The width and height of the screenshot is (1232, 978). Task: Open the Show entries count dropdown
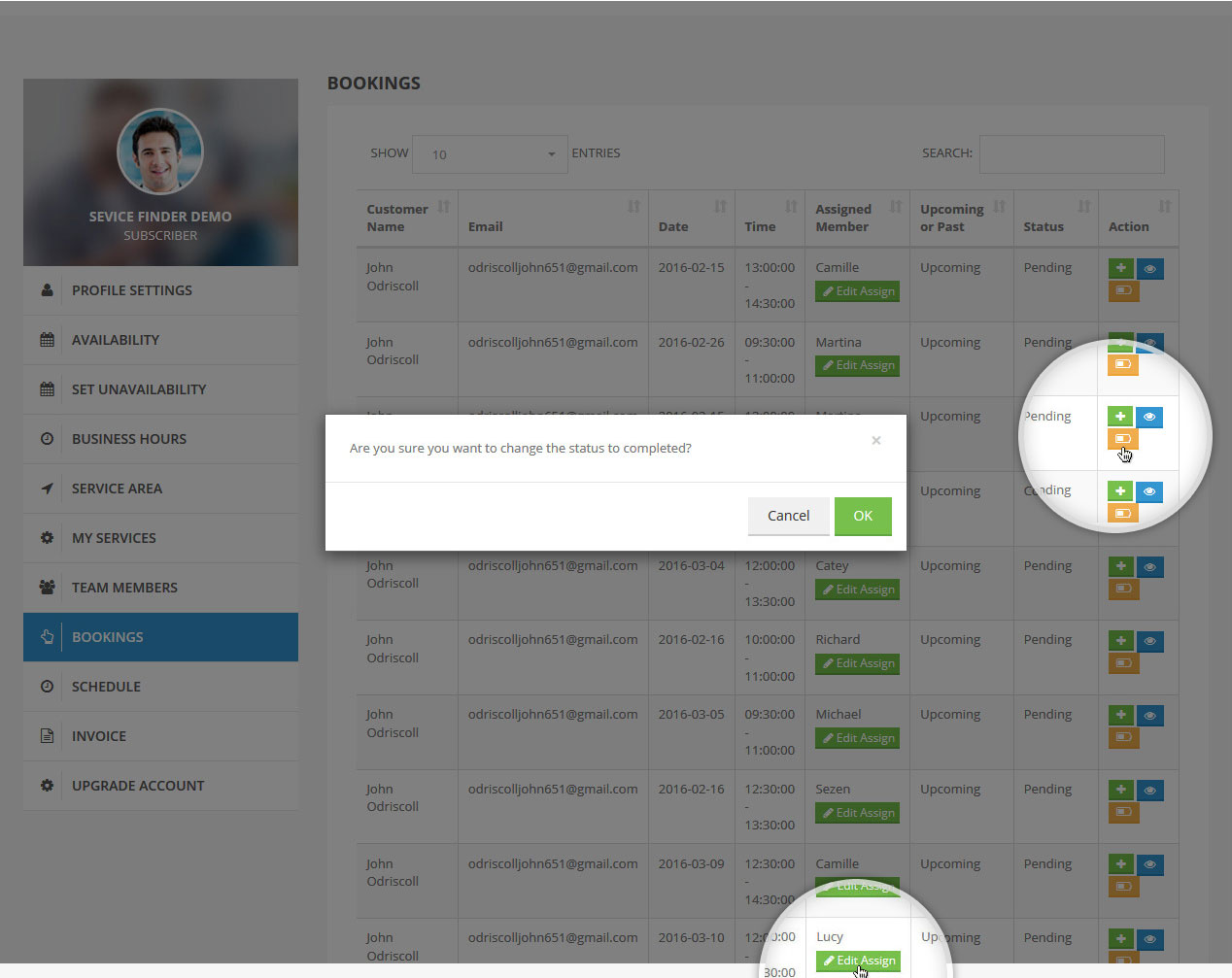click(x=490, y=154)
